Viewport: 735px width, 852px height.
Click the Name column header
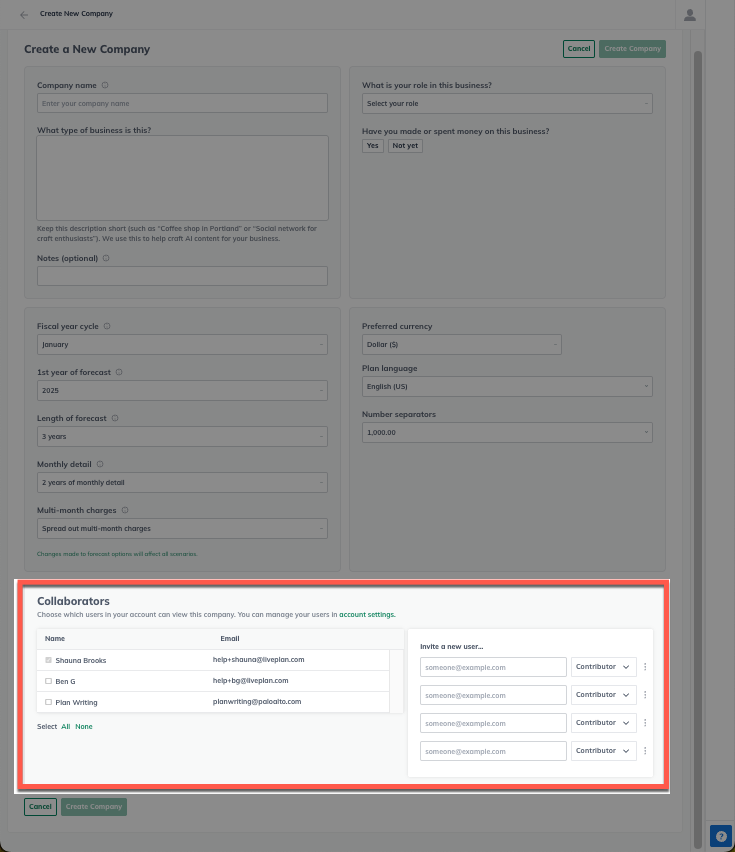55,638
